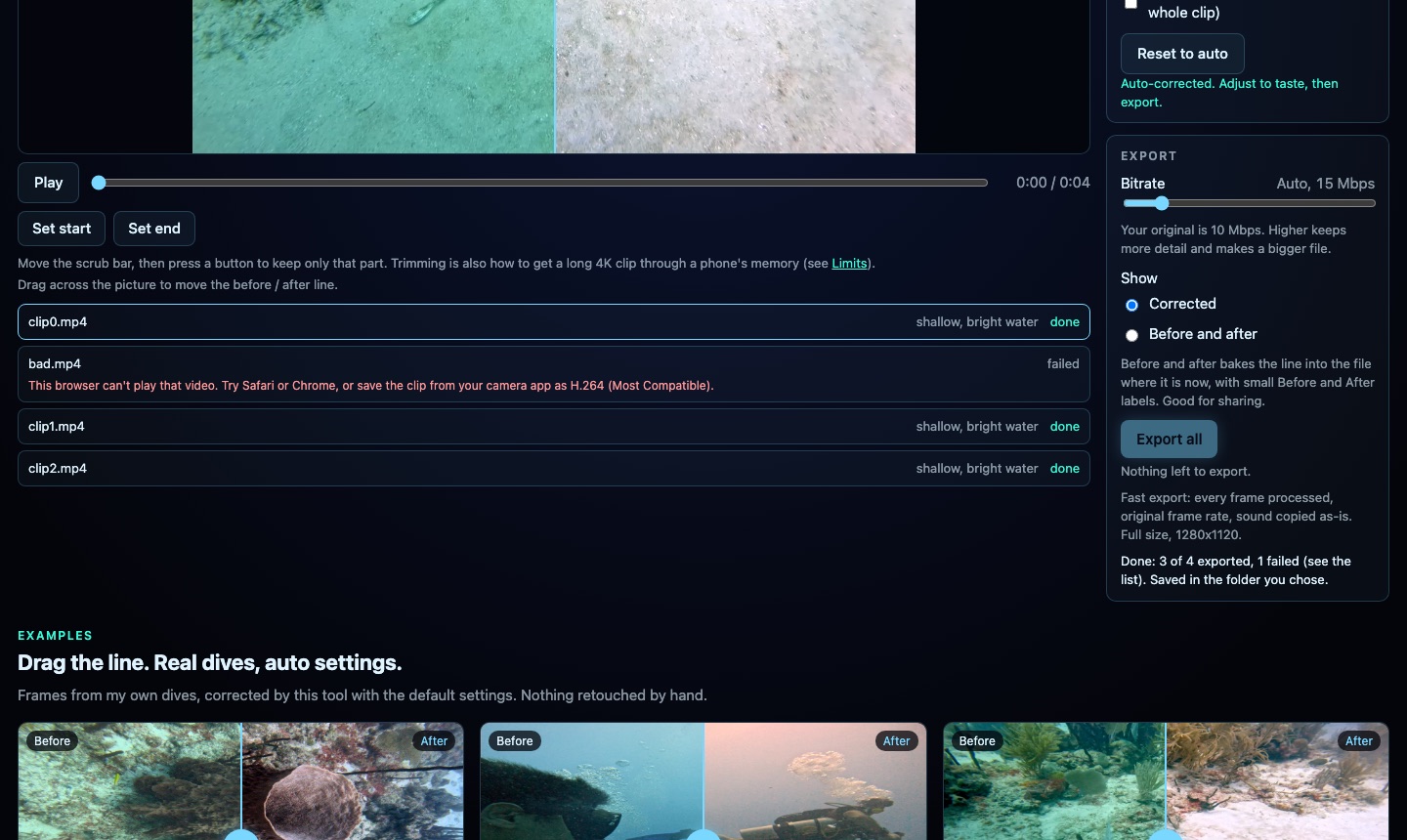Click 'shallow, bright water' label on clip0.mp4
This screenshot has width=1407, height=840.
tap(977, 322)
